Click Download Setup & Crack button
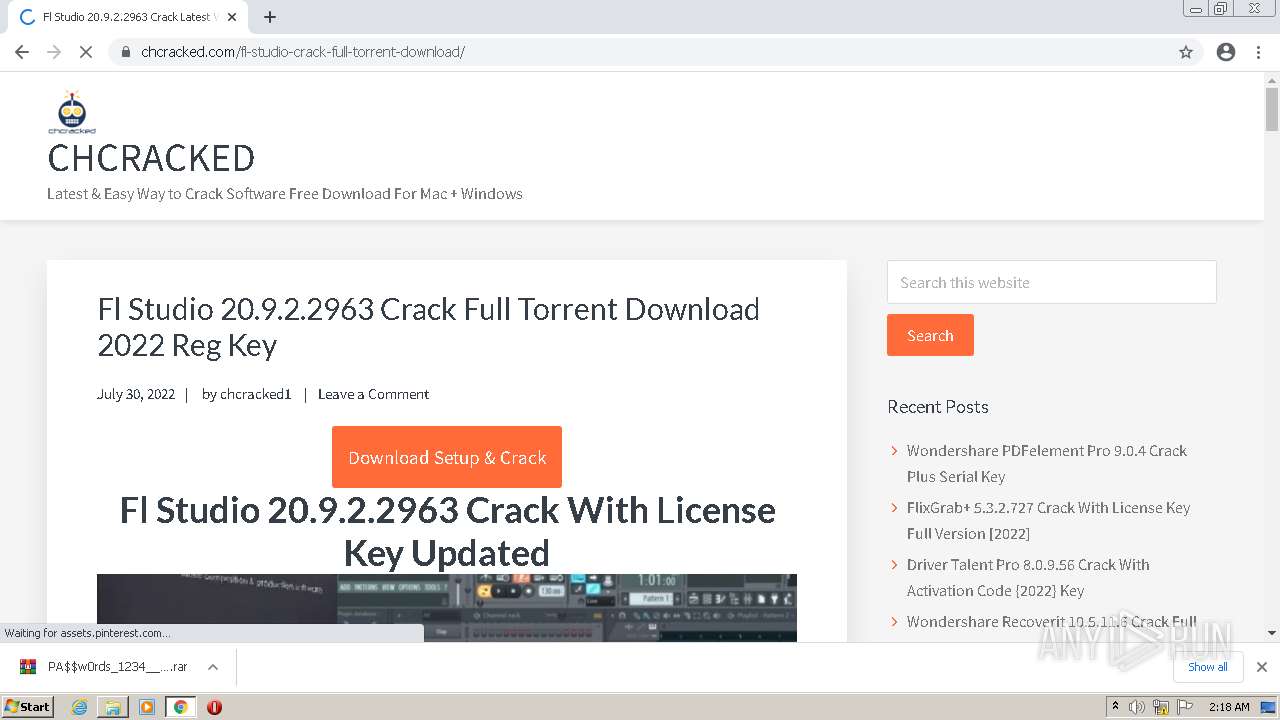Viewport: 1280px width, 720px height. (x=447, y=457)
